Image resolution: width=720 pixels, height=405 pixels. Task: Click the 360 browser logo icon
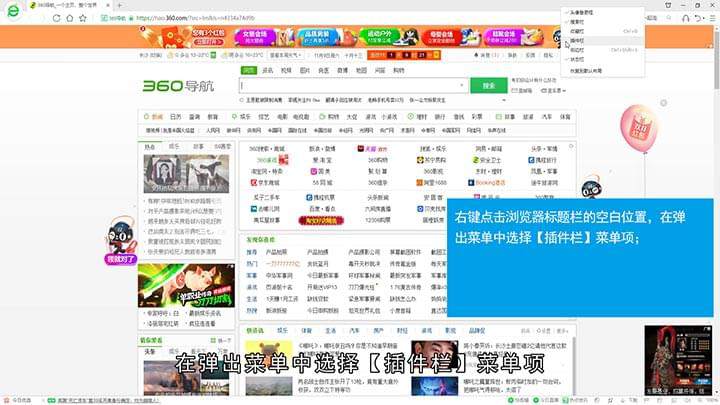pos(13,11)
